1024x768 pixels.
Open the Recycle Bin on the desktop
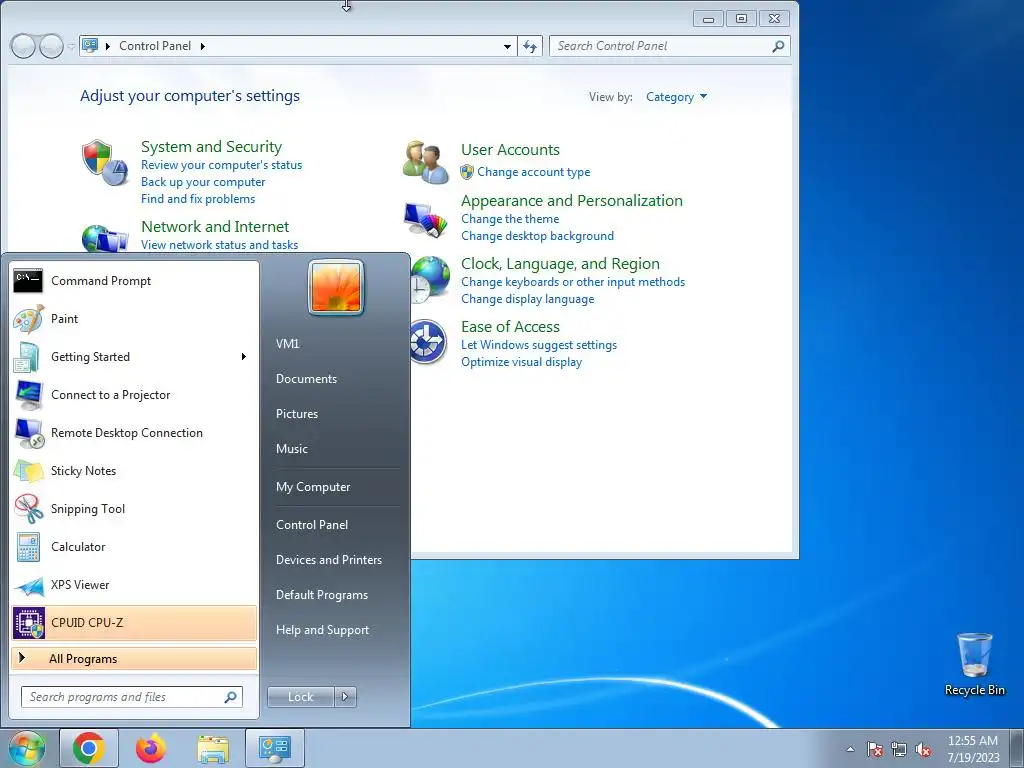pyautogui.click(x=974, y=664)
